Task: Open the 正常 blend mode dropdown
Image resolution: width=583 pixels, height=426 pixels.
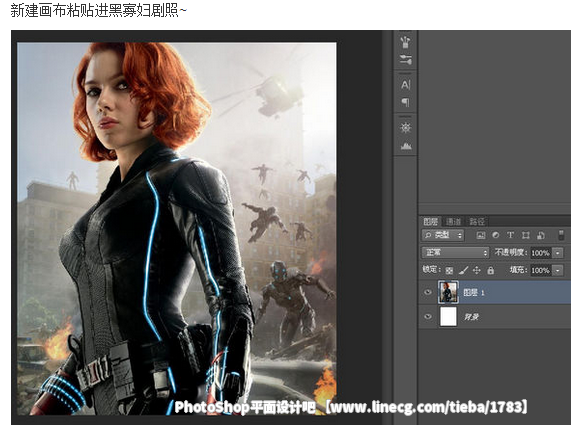Action: (455, 253)
